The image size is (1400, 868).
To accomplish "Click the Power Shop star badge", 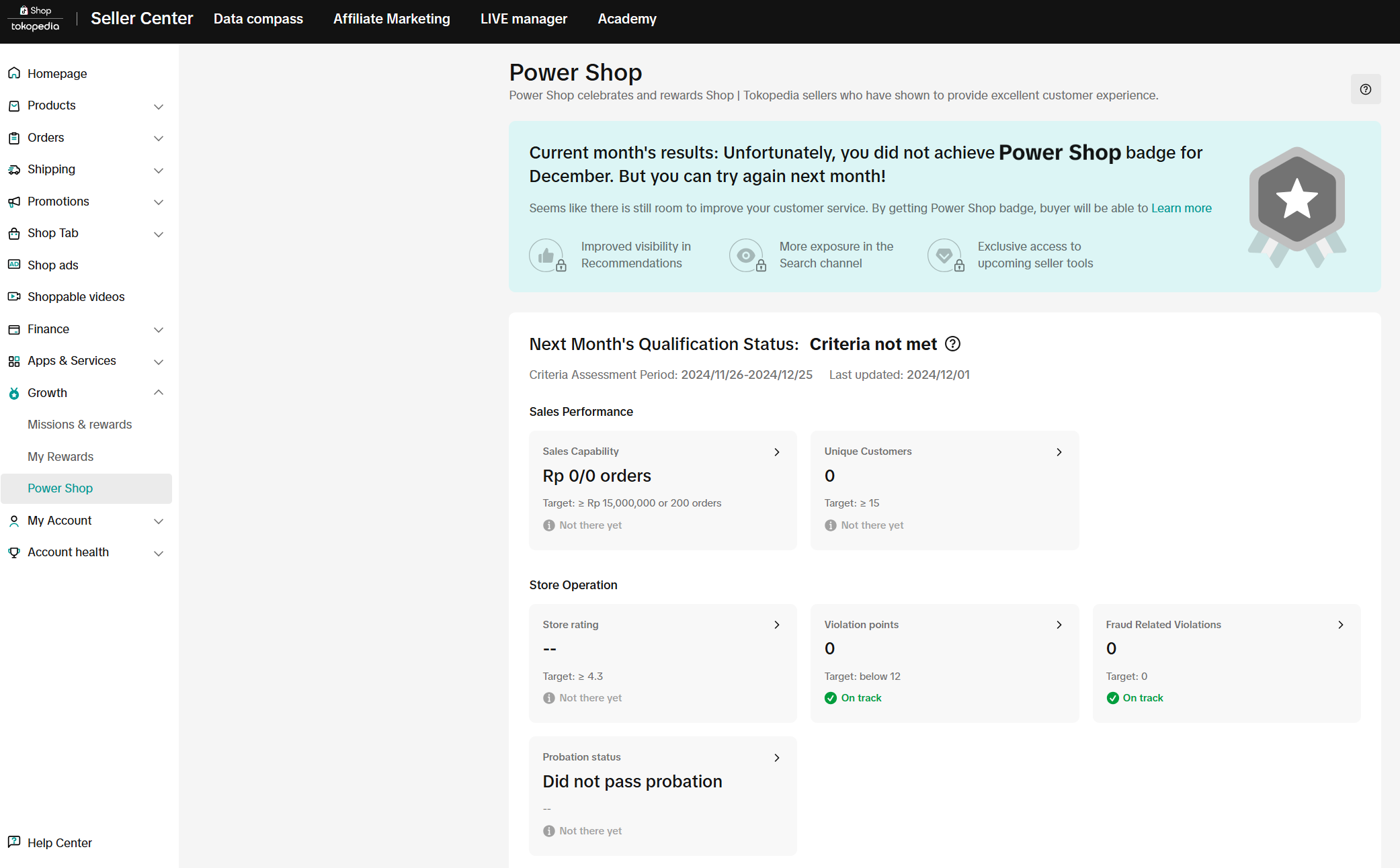I will click(x=1296, y=201).
